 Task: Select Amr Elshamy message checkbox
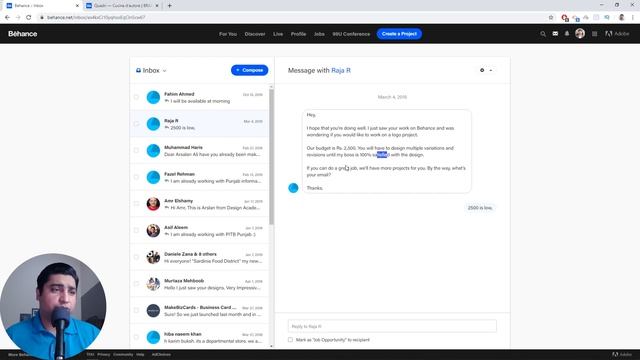click(x=136, y=204)
